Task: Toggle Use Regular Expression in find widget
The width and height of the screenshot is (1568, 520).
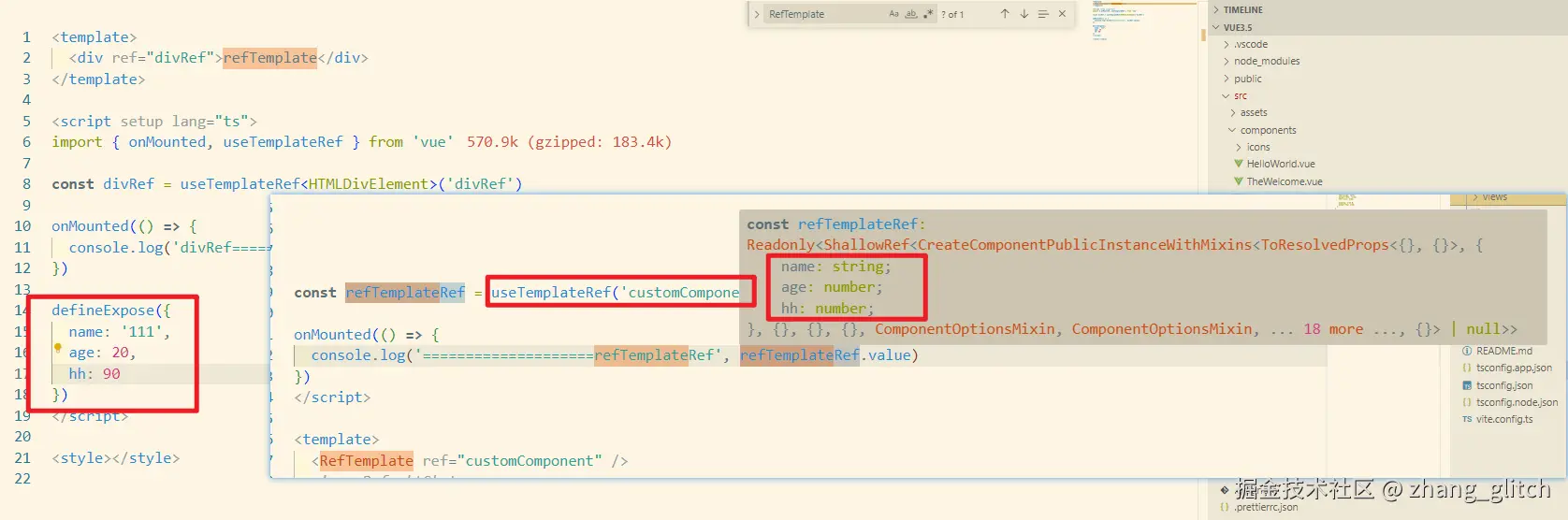Action: pos(928,14)
